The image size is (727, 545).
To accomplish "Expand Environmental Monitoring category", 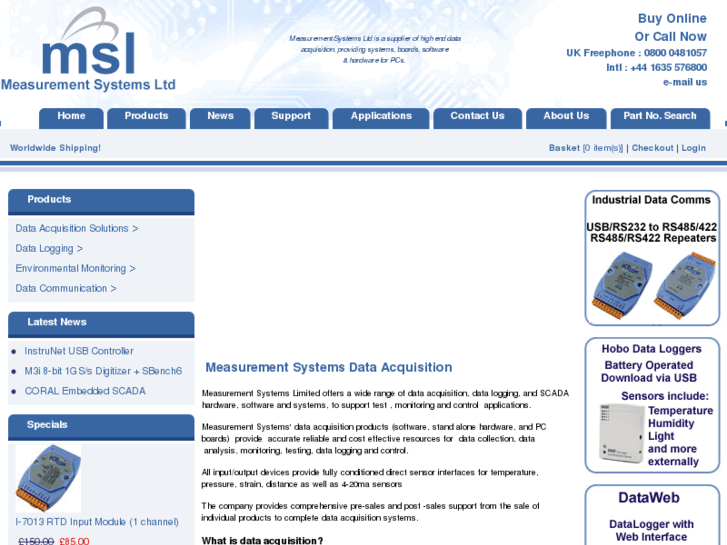I will 75,269.
